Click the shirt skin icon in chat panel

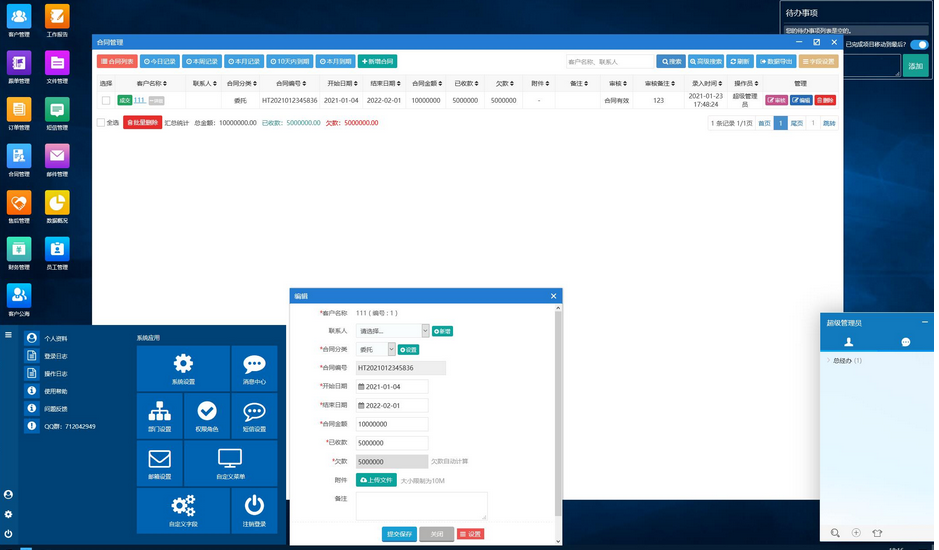click(877, 533)
